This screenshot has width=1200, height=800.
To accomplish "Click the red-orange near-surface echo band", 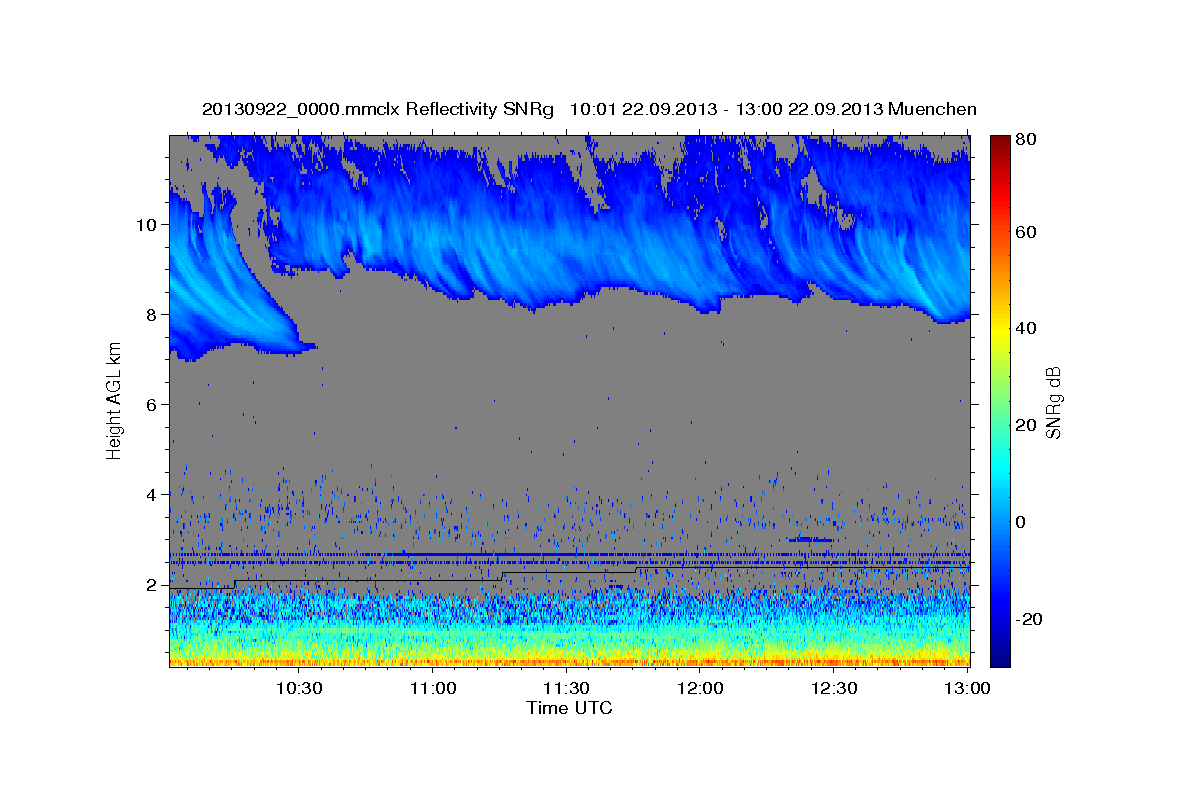I will [569, 661].
